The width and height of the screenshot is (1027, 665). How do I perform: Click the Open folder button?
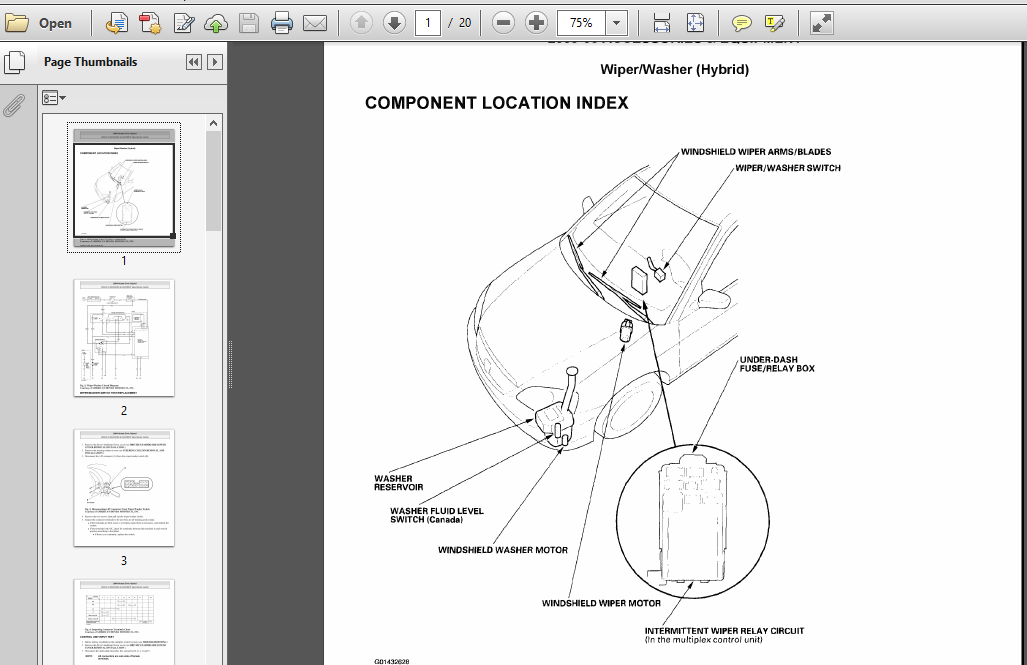tap(39, 24)
